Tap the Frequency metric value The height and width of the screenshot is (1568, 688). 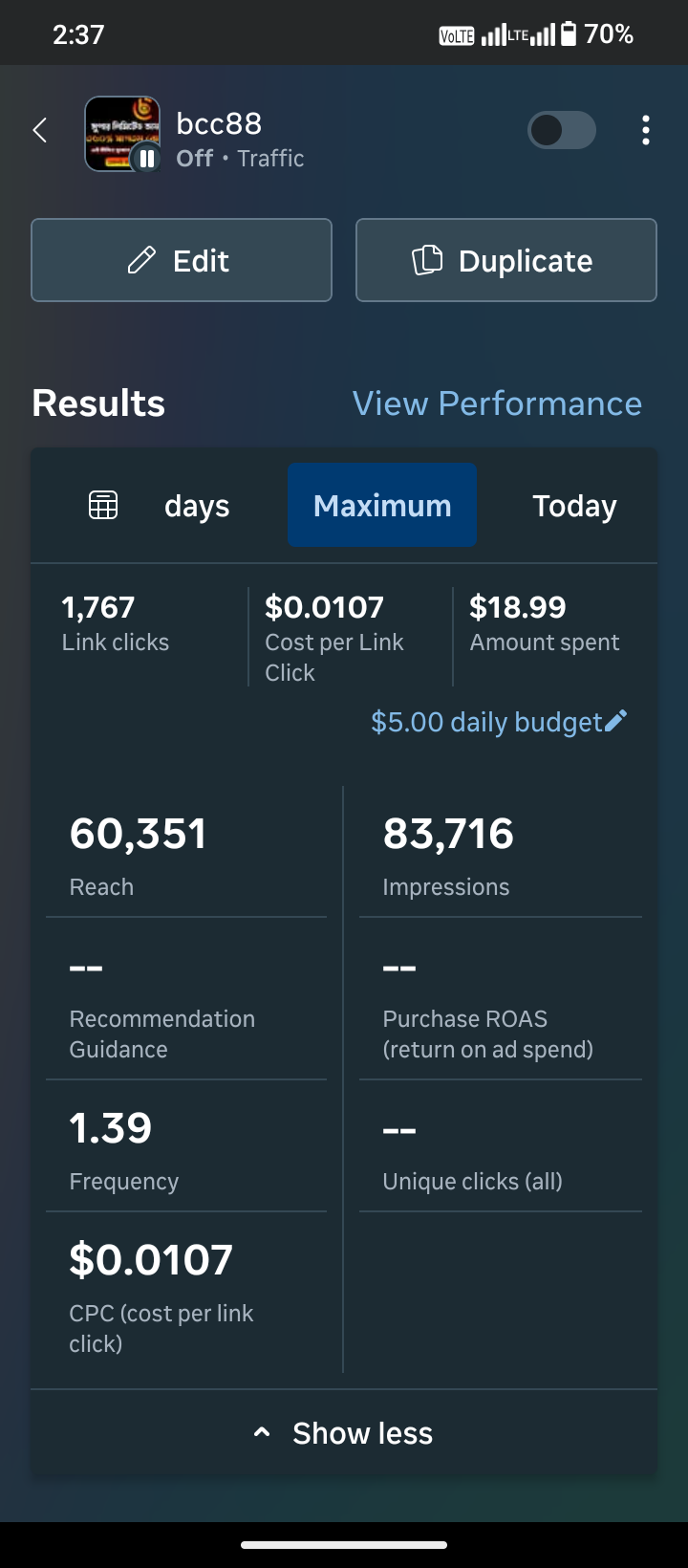(x=111, y=1128)
